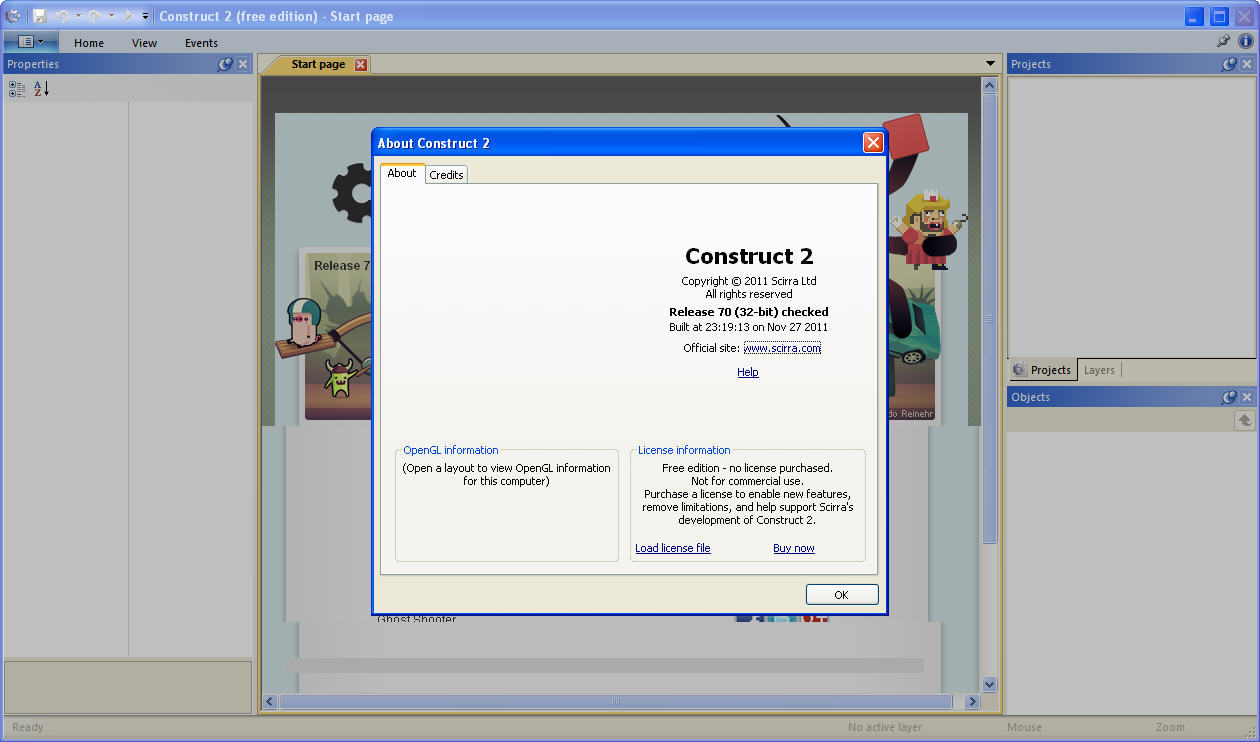1260x742 pixels.
Task: Click the 'OpenGL information' group label
Action: pyautogui.click(x=451, y=450)
